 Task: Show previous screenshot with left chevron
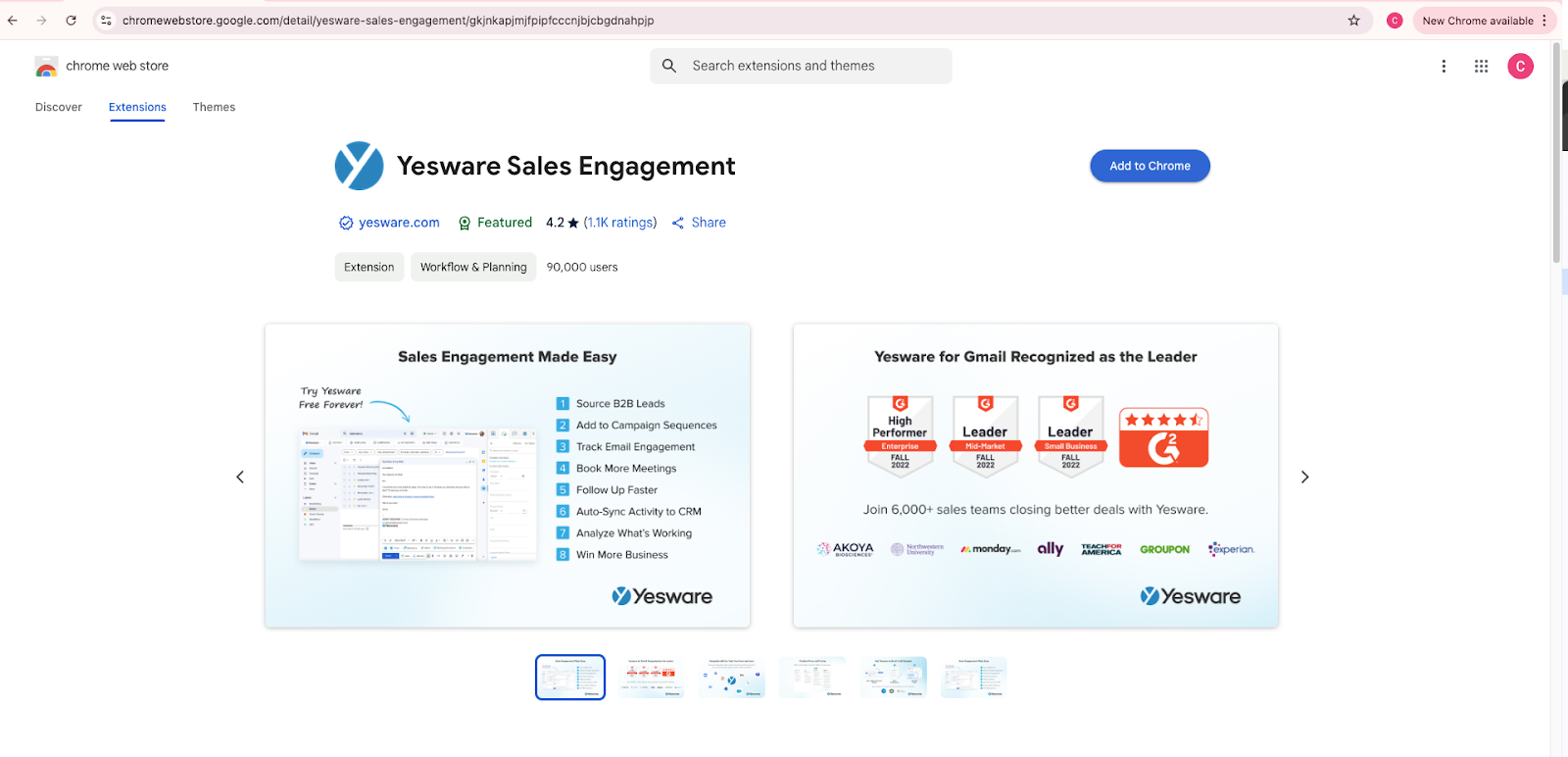240,477
